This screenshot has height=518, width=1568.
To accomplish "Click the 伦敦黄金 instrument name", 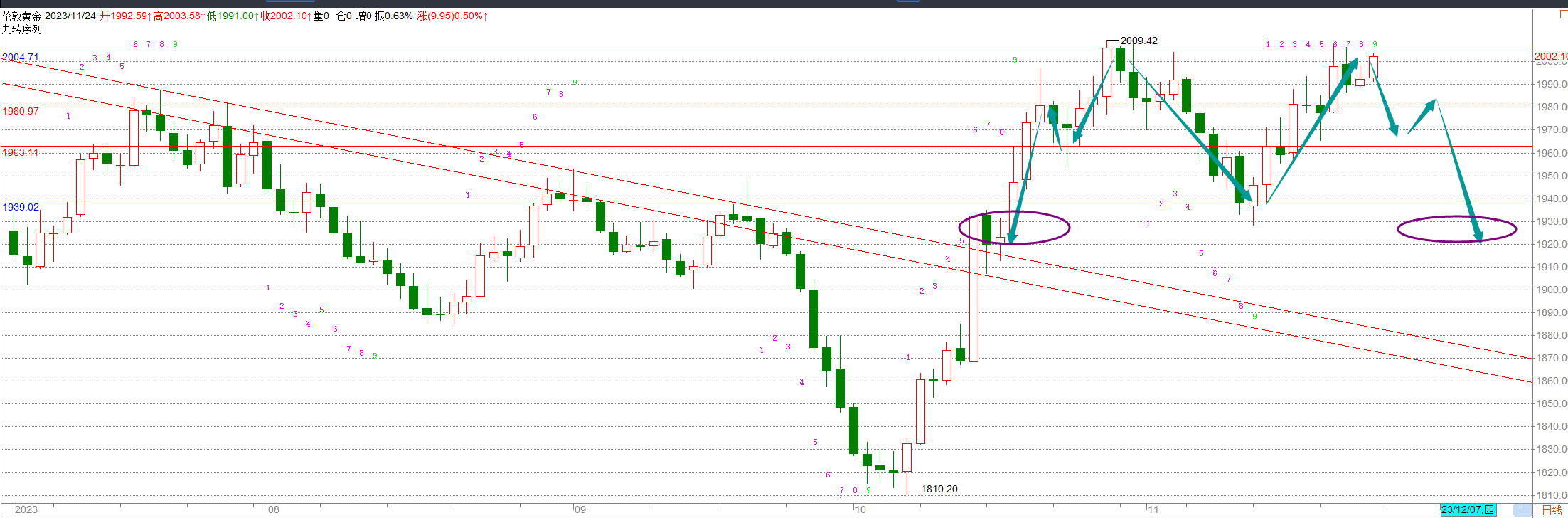I will click(22, 16).
